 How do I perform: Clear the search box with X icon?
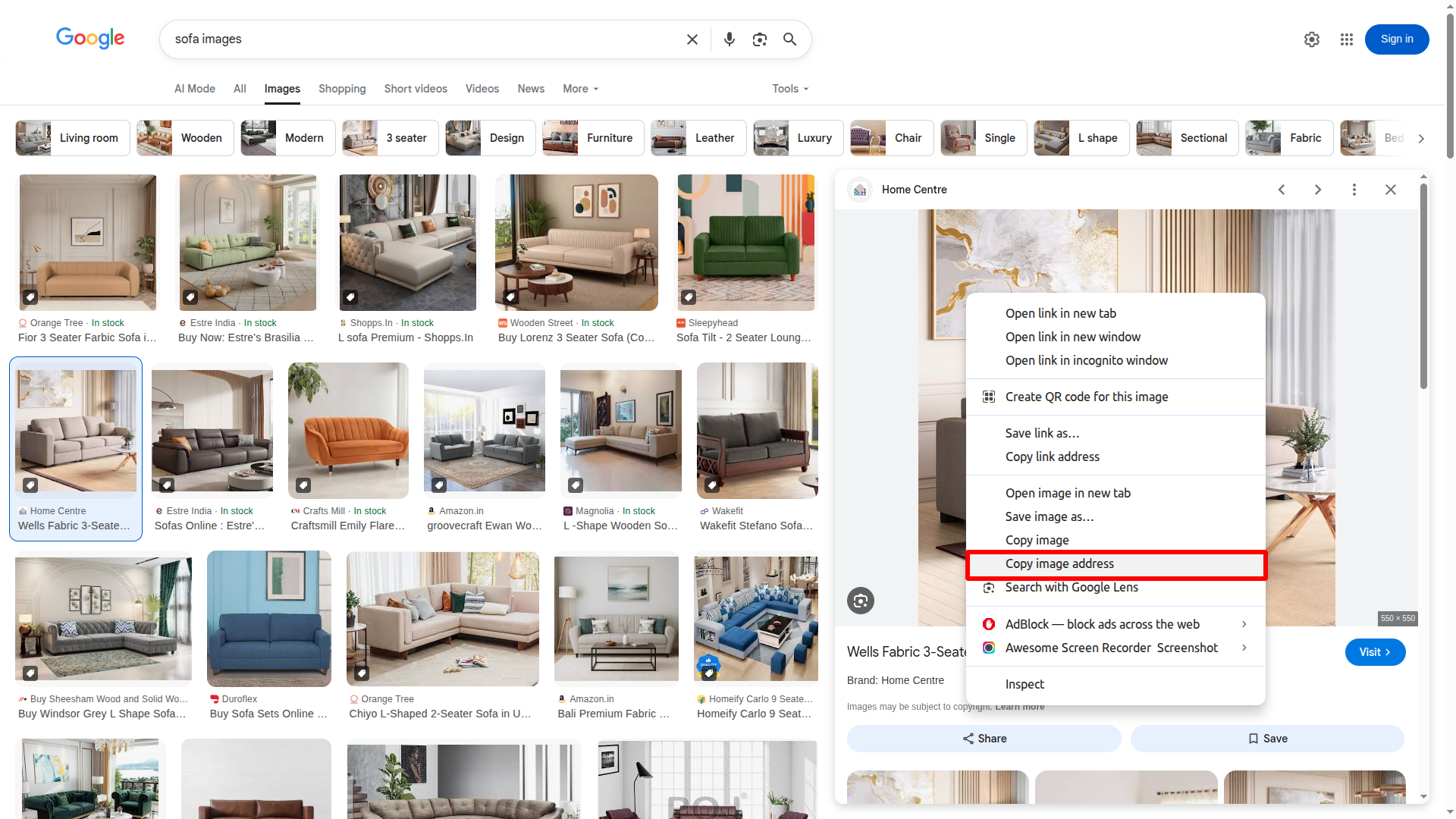pos(692,39)
